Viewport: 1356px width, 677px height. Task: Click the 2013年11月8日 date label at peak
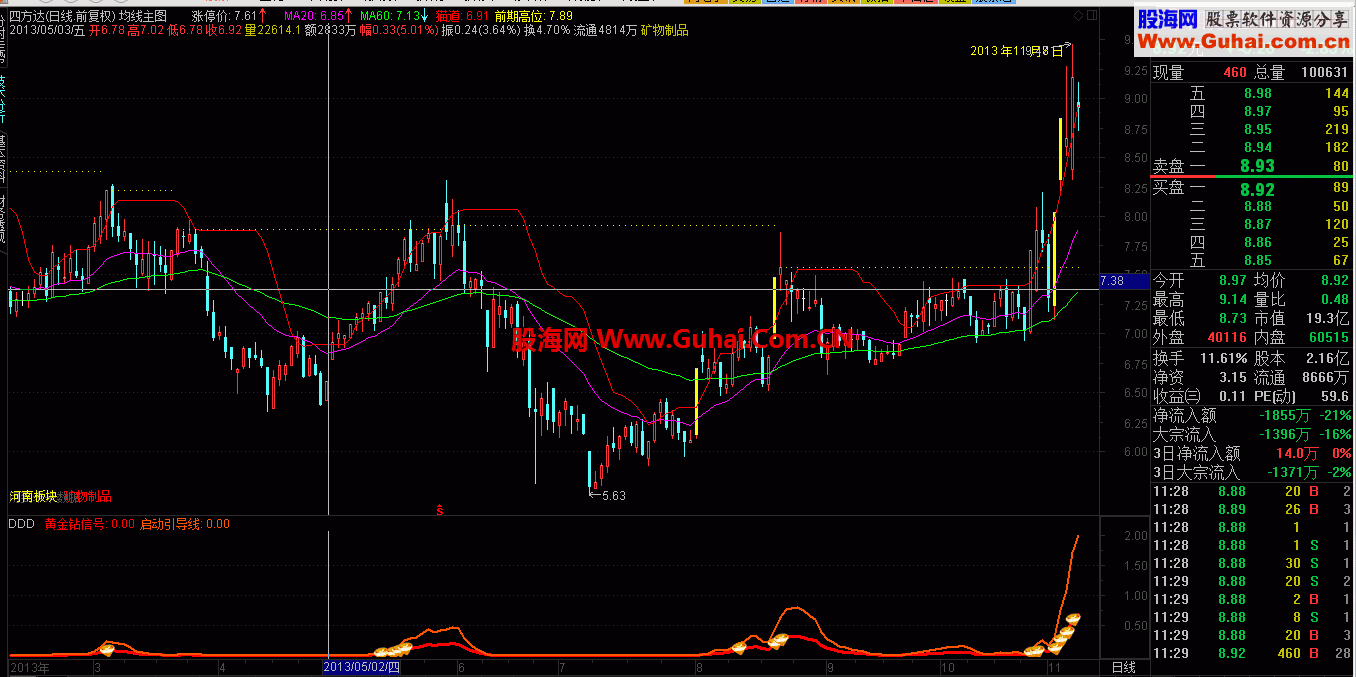pos(1016,50)
